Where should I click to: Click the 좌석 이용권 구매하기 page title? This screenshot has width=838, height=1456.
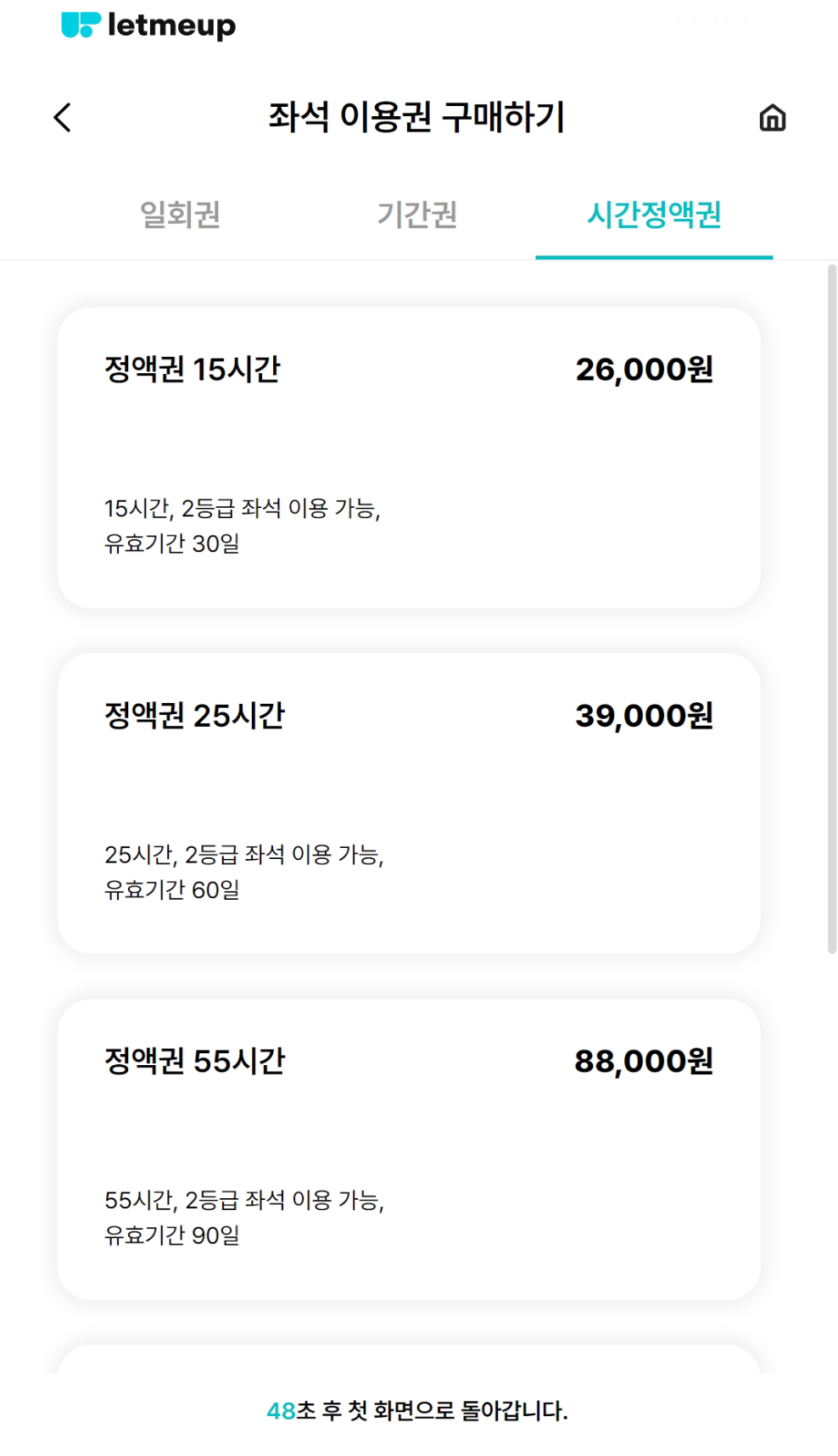pyautogui.click(x=416, y=117)
